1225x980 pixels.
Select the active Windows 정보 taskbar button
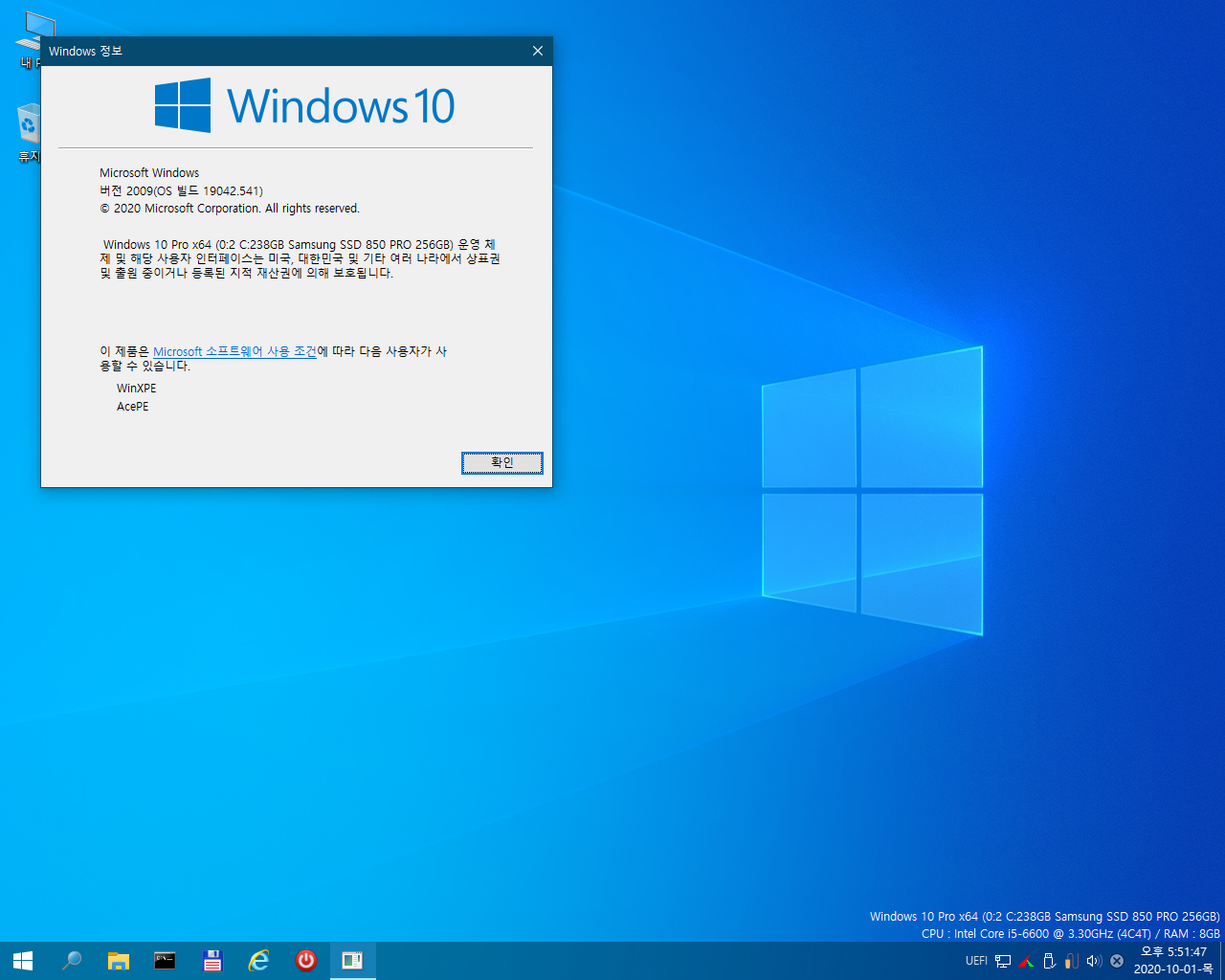(353, 961)
